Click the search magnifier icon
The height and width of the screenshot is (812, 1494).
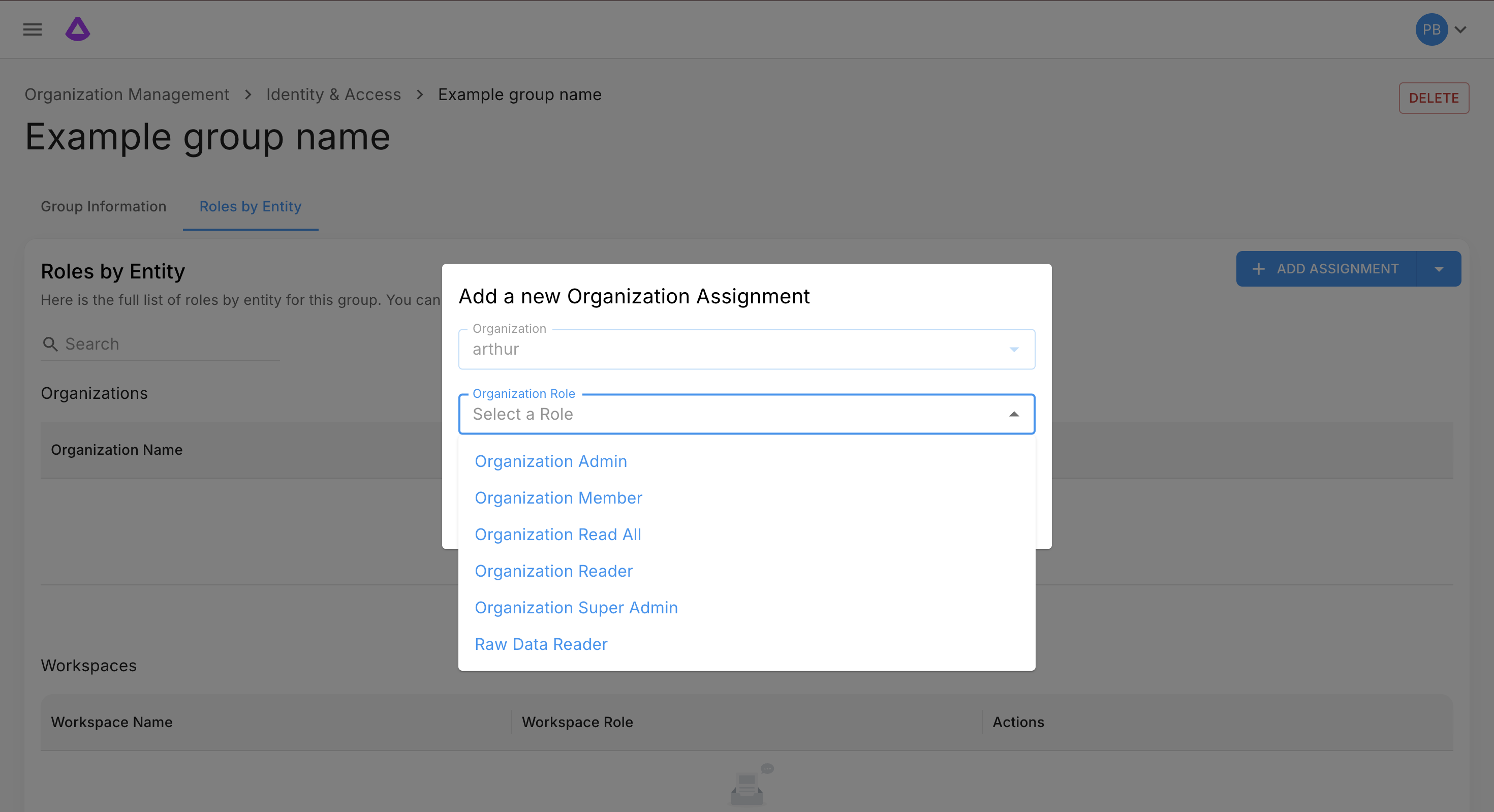50,344
